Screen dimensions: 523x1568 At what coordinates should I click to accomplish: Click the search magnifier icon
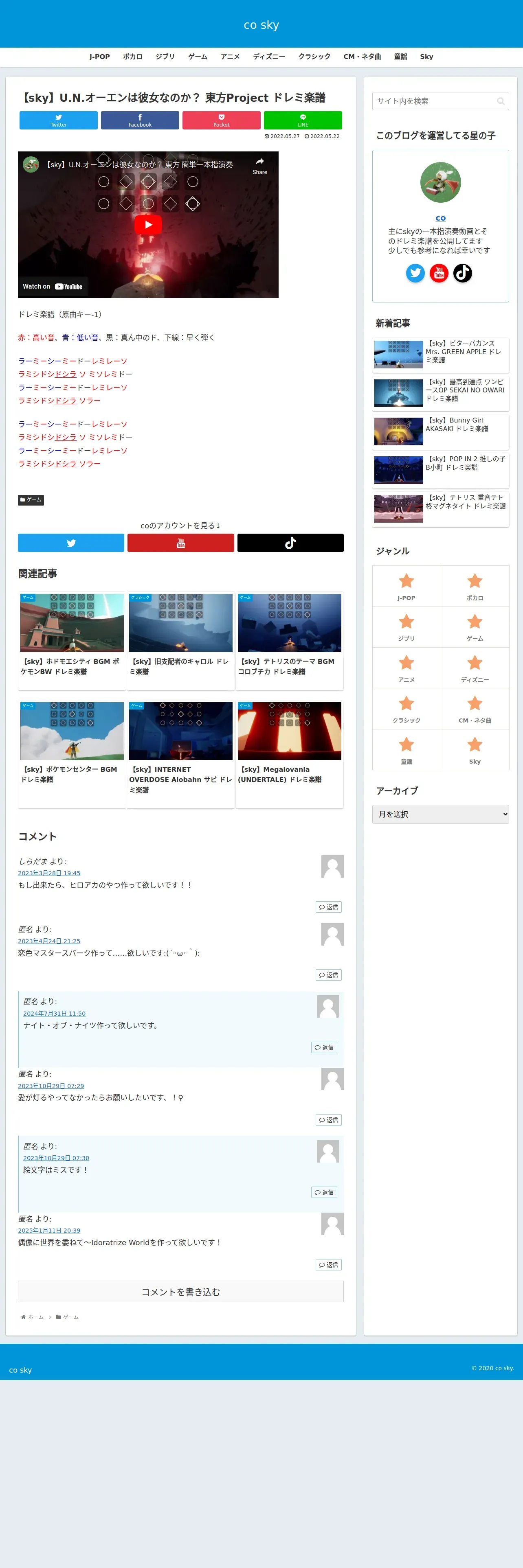coord(501,101)
